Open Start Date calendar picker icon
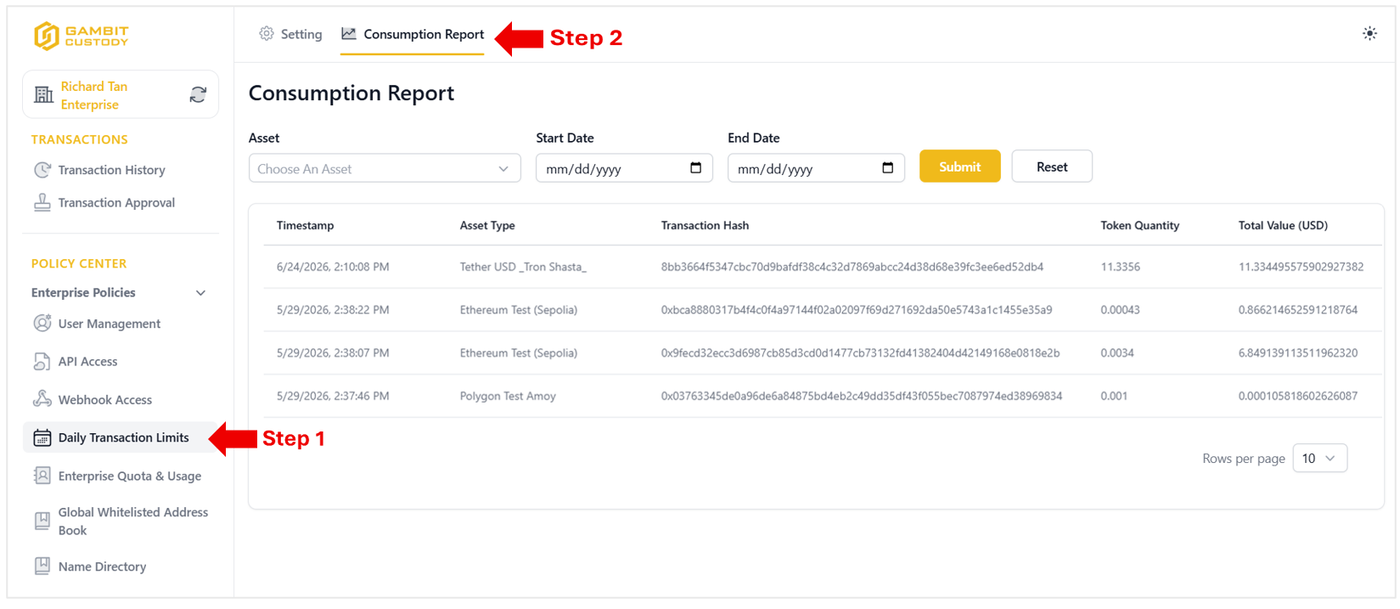Screen dimensions: 1400x609 pos(696,168)
